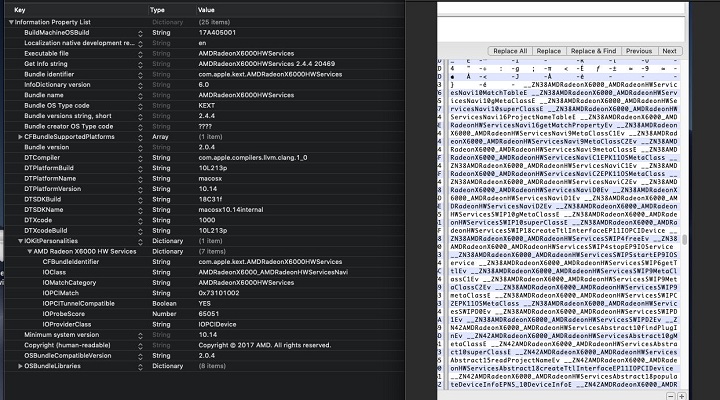
Task: Select the IOMatchCategory key row
Action: pos(69,283)
